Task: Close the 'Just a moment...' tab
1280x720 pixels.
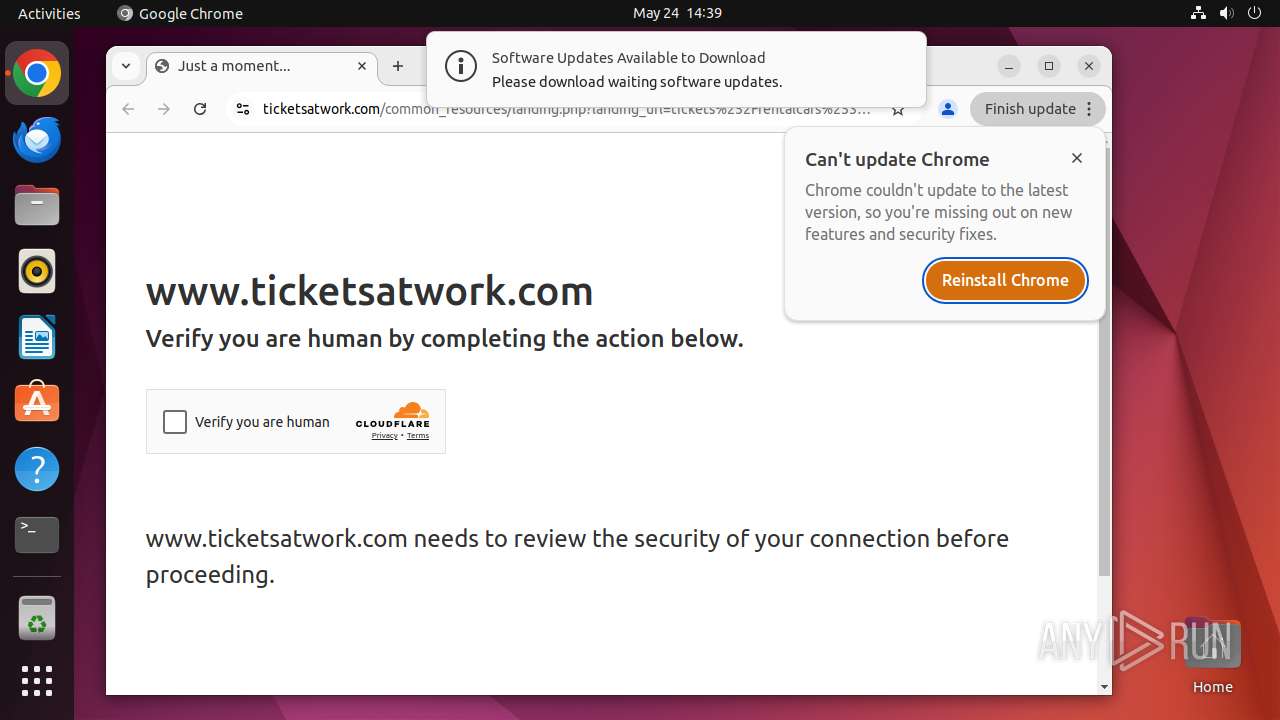Action: pos(362,66)
